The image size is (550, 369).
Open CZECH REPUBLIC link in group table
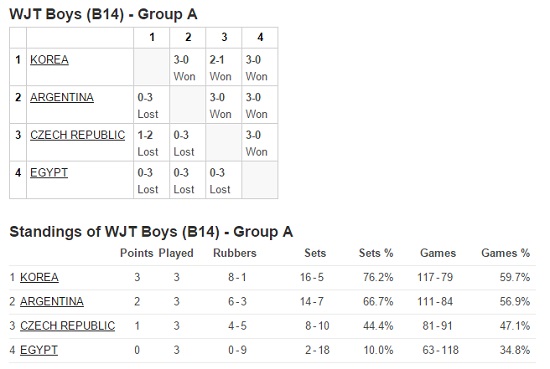point(78,135)
